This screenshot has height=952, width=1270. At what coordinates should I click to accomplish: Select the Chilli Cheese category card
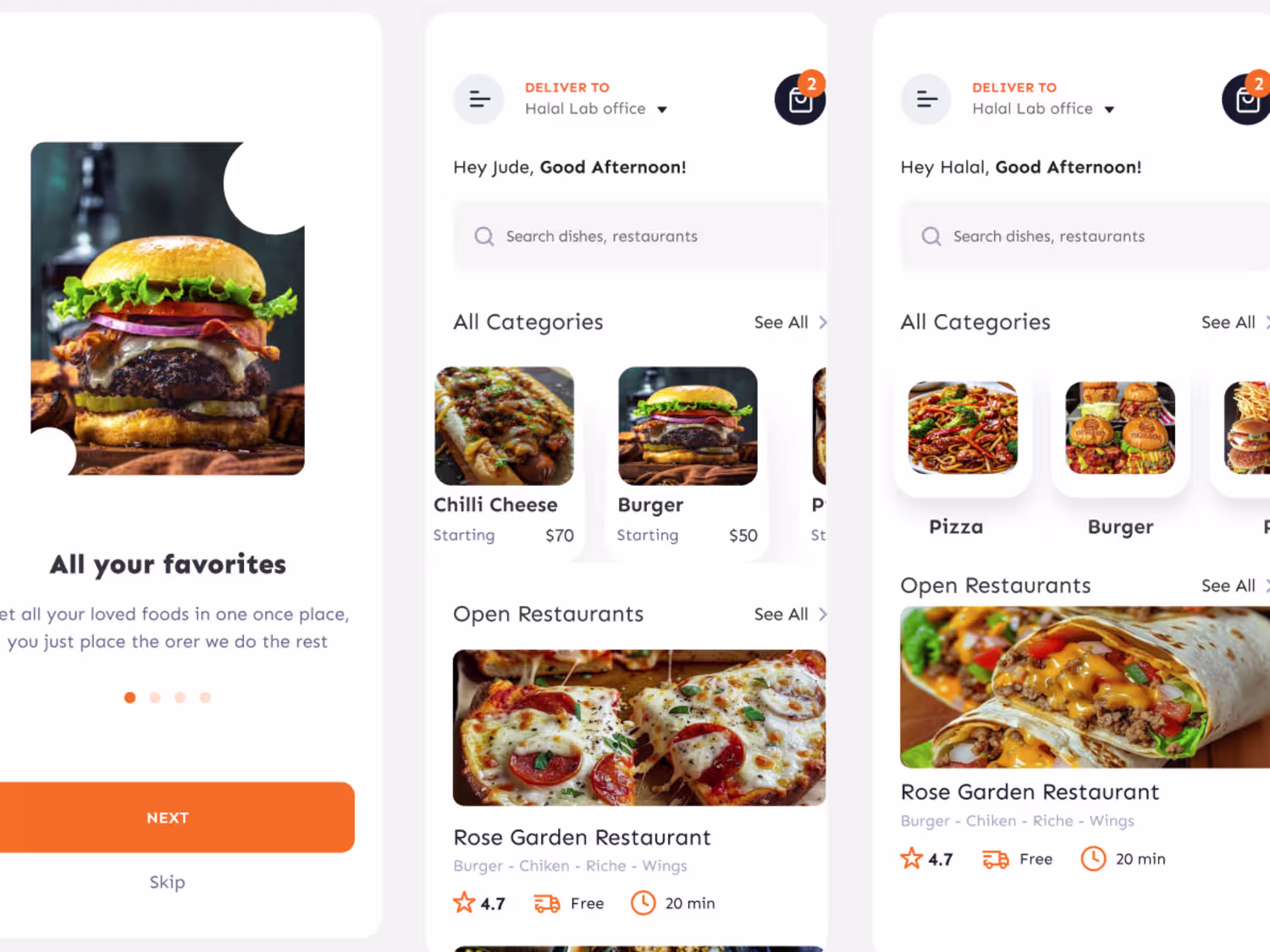pyautogui.click(x=505, y=459)
